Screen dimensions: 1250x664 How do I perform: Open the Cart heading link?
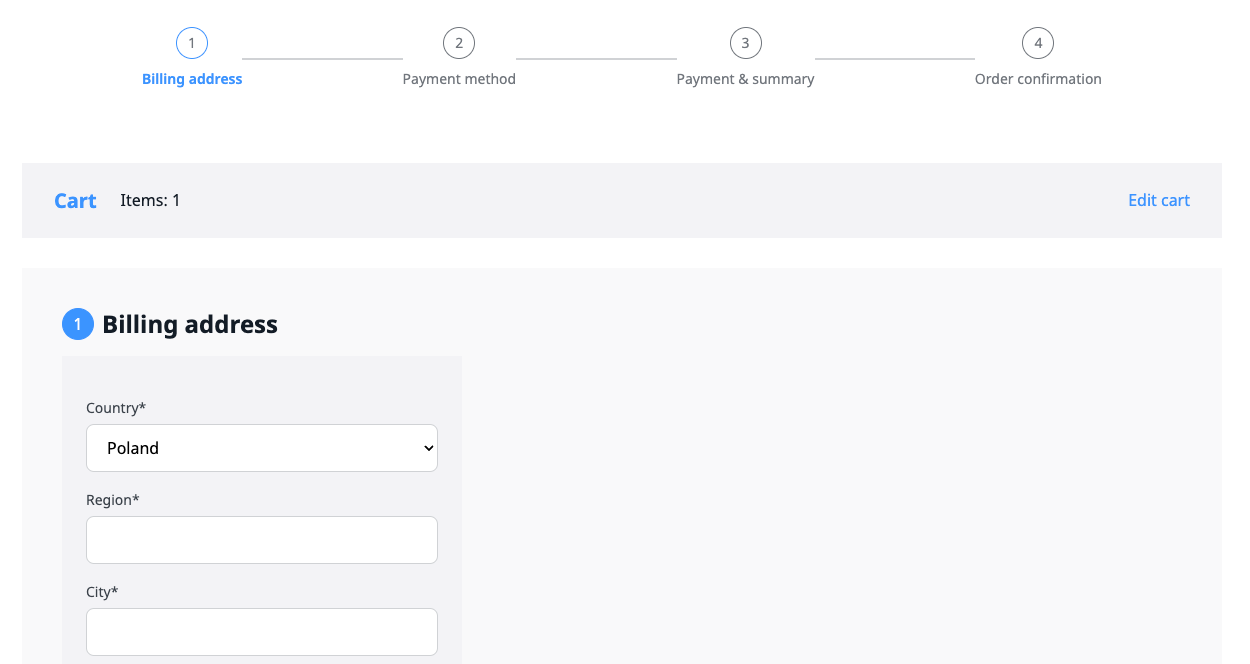(75, 201)
